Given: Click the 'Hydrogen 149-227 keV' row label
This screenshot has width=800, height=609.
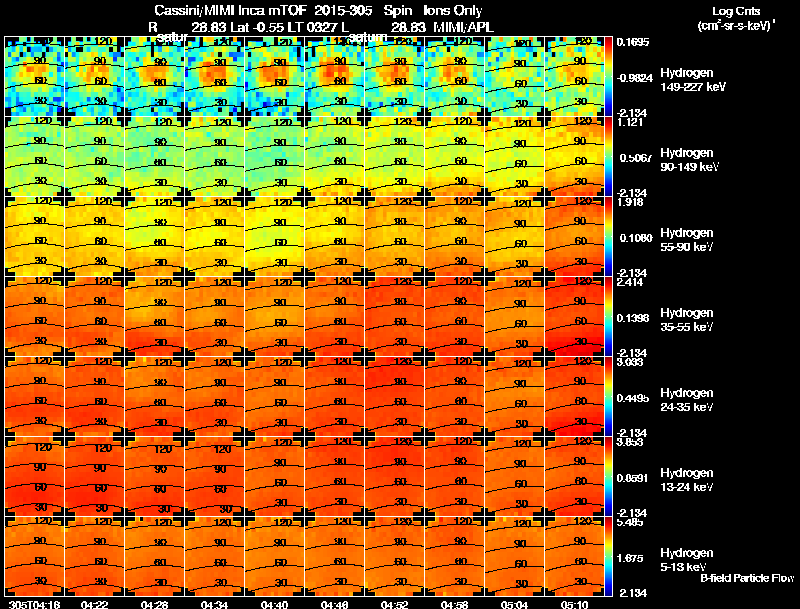Looking at the screenshot, I should pos(693,80).
